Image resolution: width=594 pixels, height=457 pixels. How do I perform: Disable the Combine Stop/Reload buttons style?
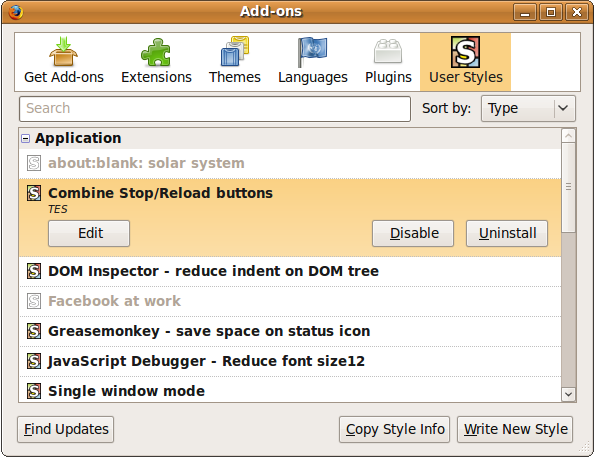click(x=413, y=233)
